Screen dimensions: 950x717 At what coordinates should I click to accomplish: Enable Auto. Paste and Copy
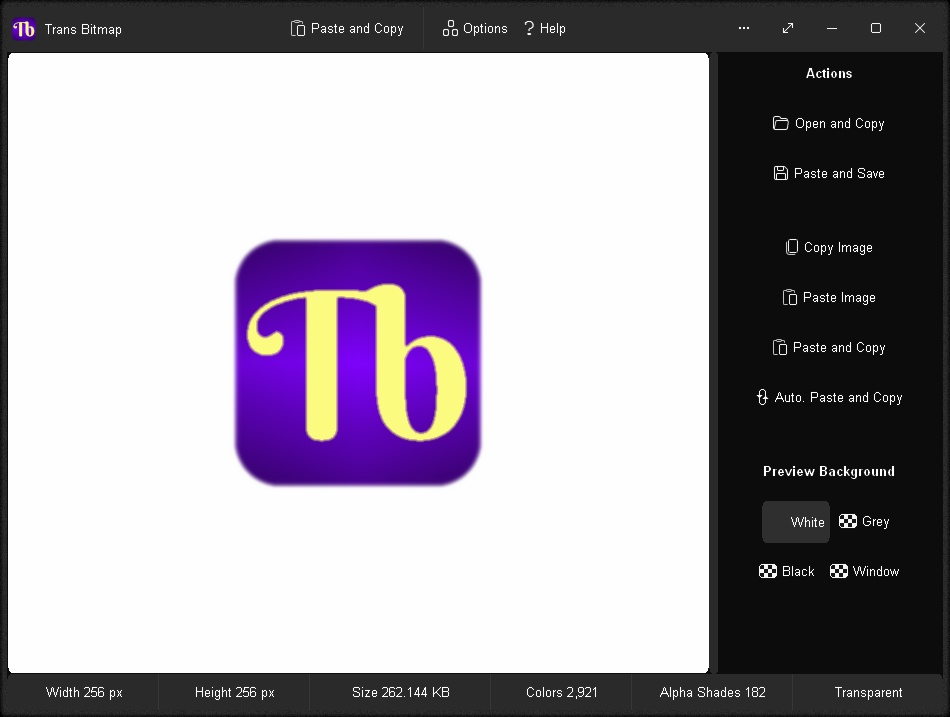[829, 398]
